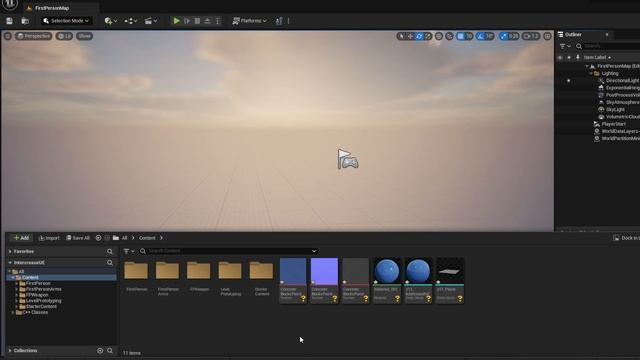This screenshot has width=640, height=360.
Task: Expand the C++ Classes tree node
Action: click(13, 313)
